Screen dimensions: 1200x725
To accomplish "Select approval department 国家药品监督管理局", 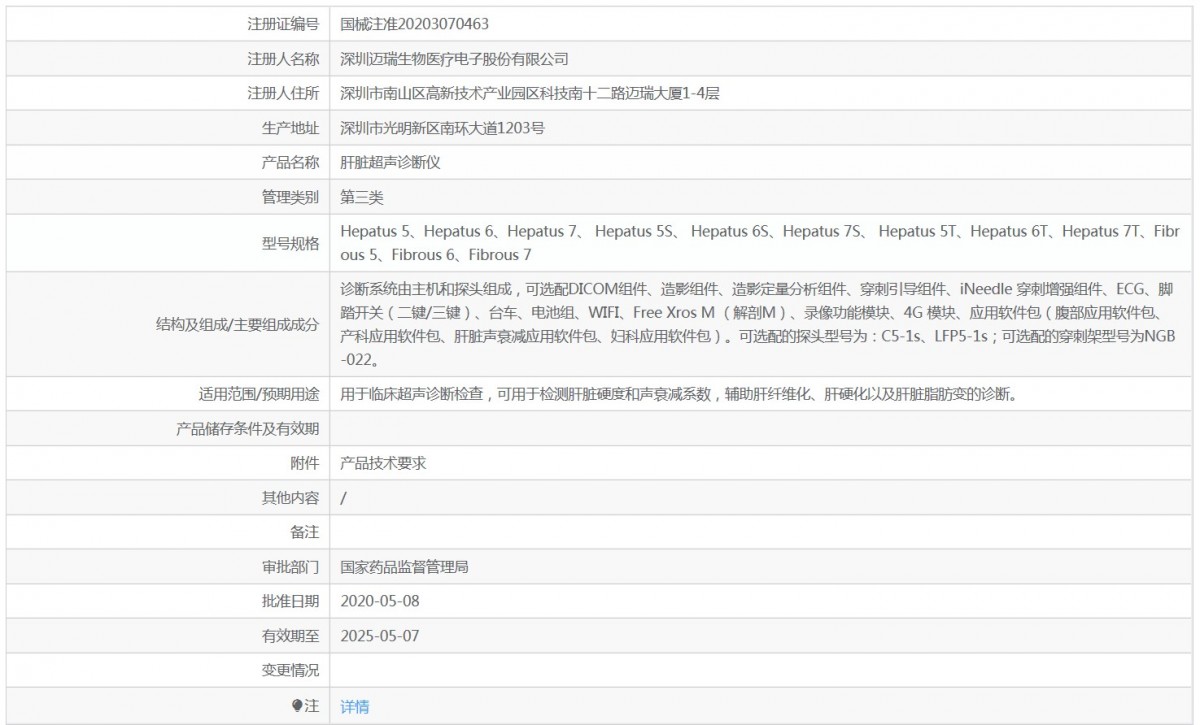I will click(x=405, y=567).
